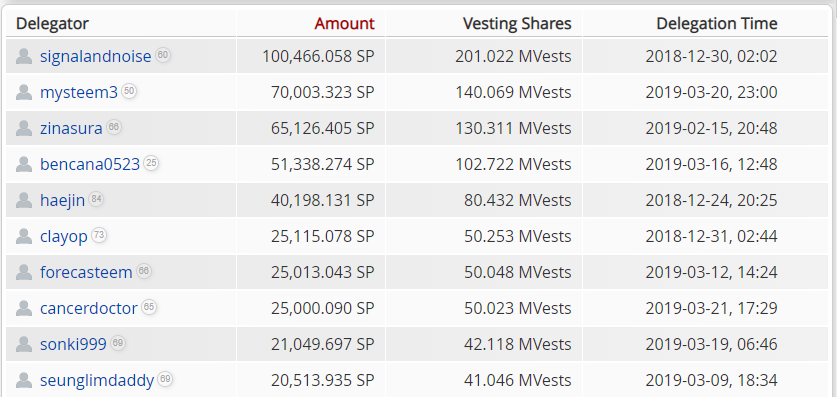Visit the clayop account link
Image resolution: width=837 pixels, height=397 pixels.
click(x=64, y=236)
